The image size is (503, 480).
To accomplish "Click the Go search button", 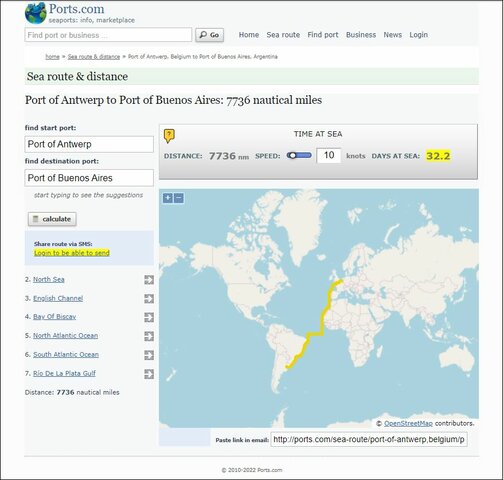I will coord(209,35).
